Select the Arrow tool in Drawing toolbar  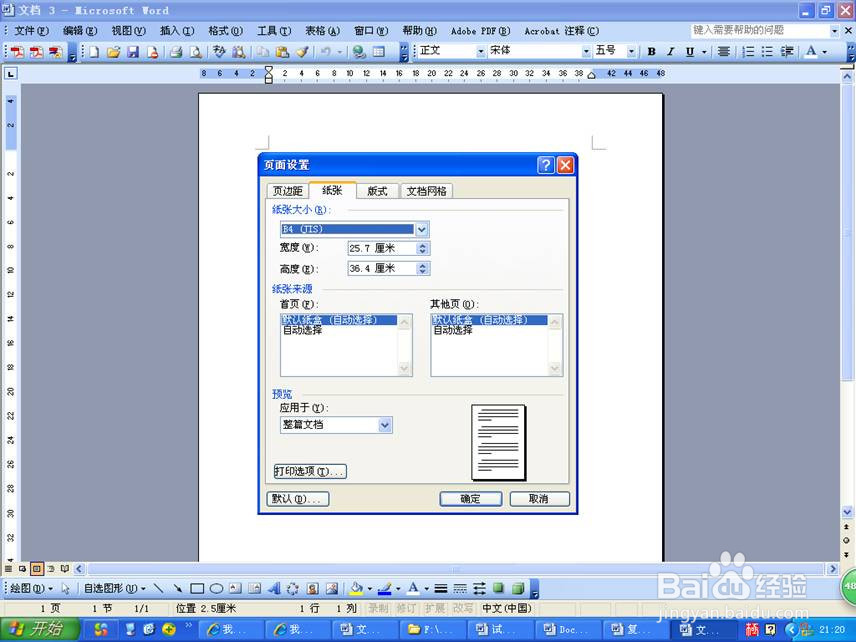coord(178,588)
